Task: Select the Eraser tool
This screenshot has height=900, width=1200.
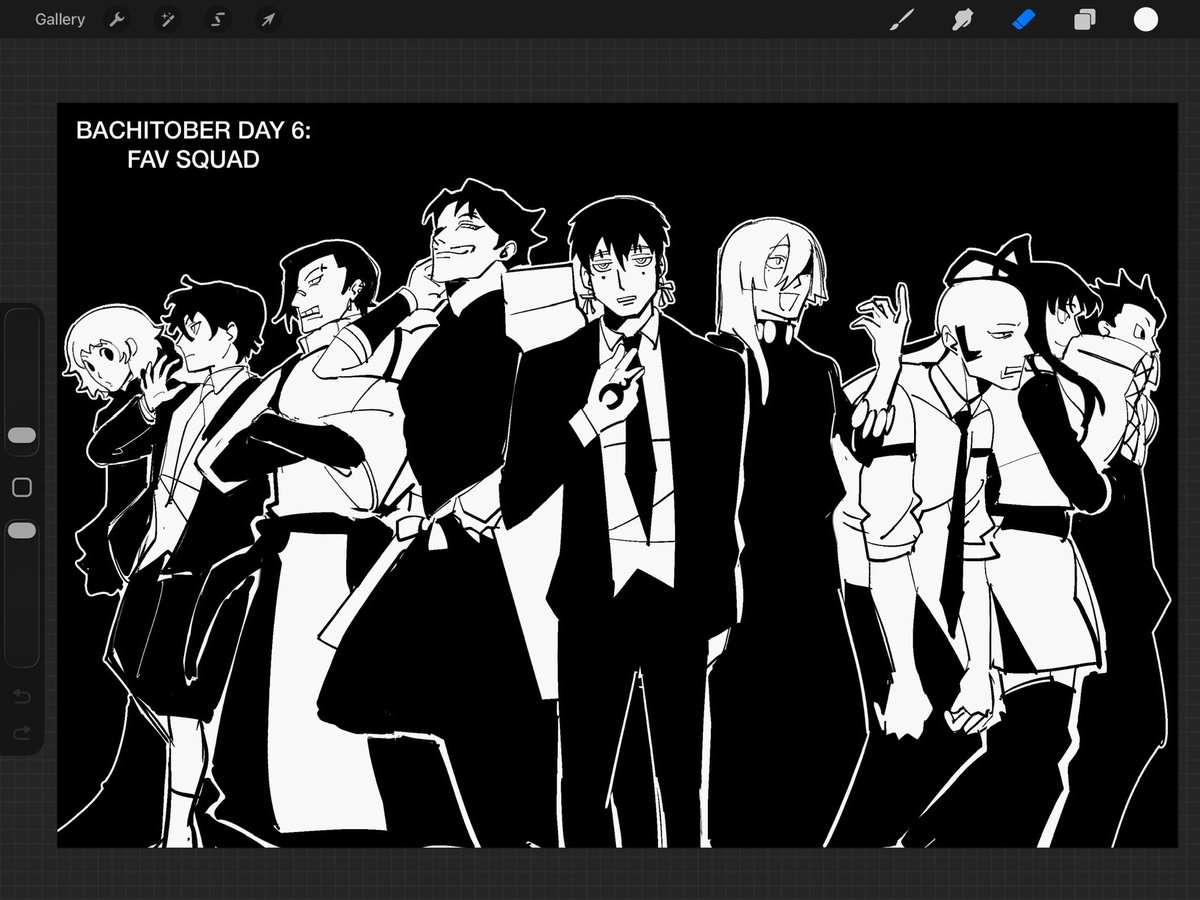Action: coord(1024,19)
